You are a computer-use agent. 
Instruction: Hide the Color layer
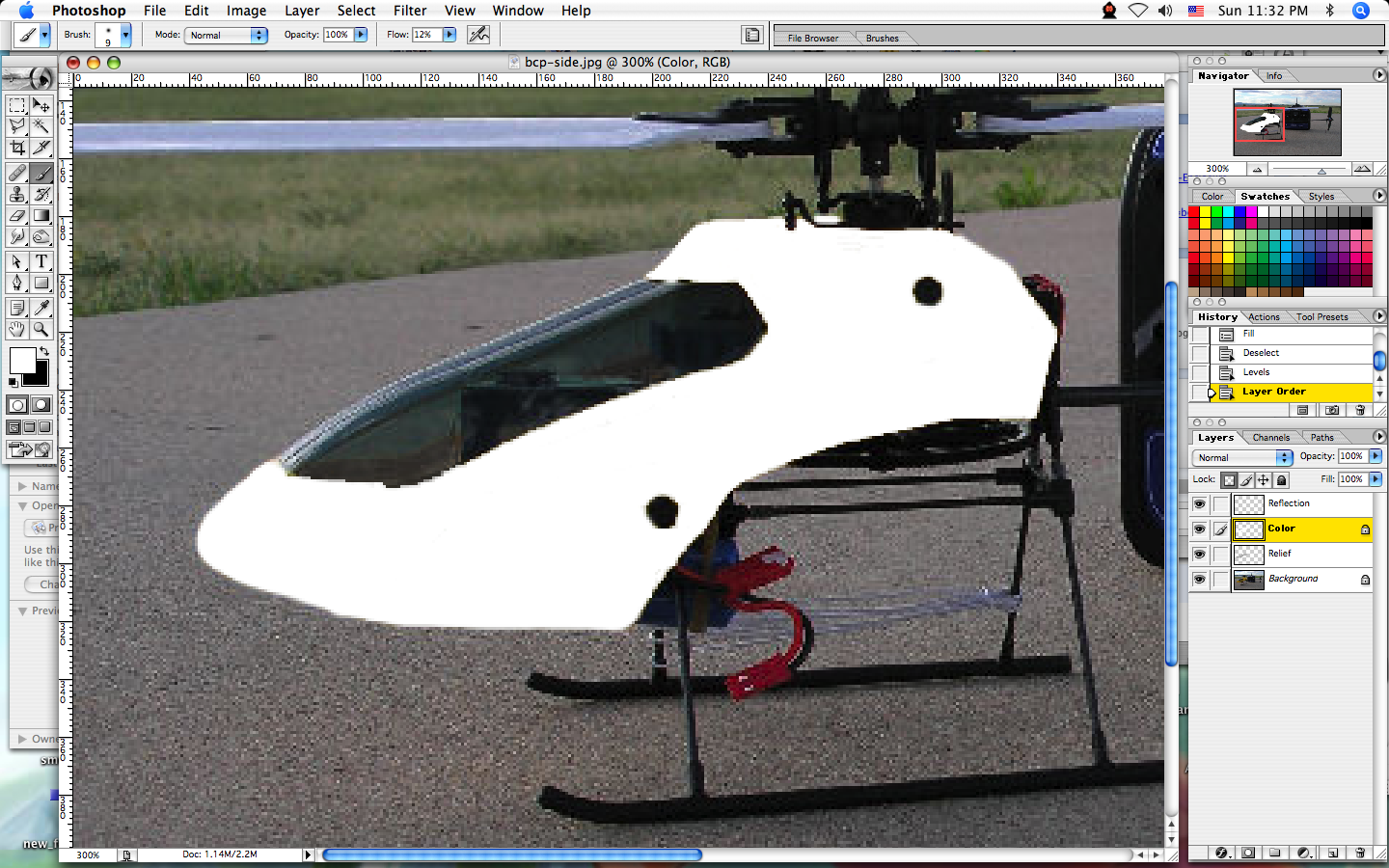1199,529
